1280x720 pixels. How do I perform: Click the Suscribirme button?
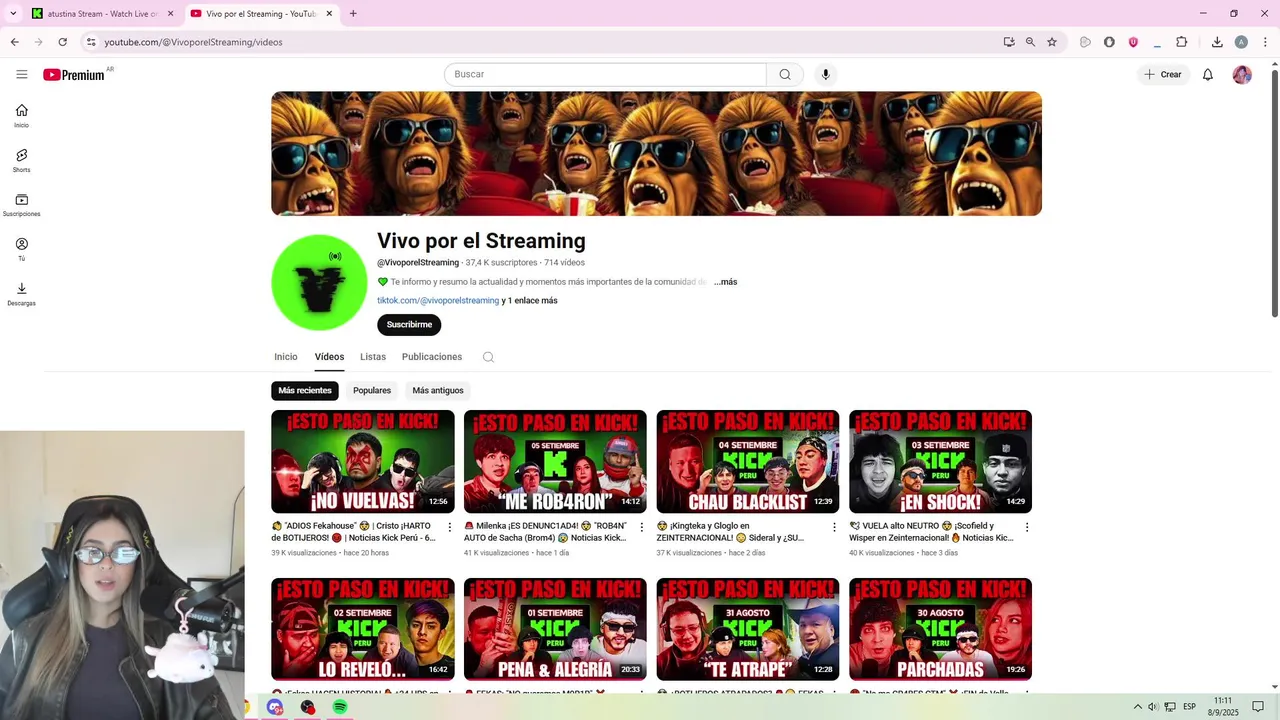pos(409,325)
